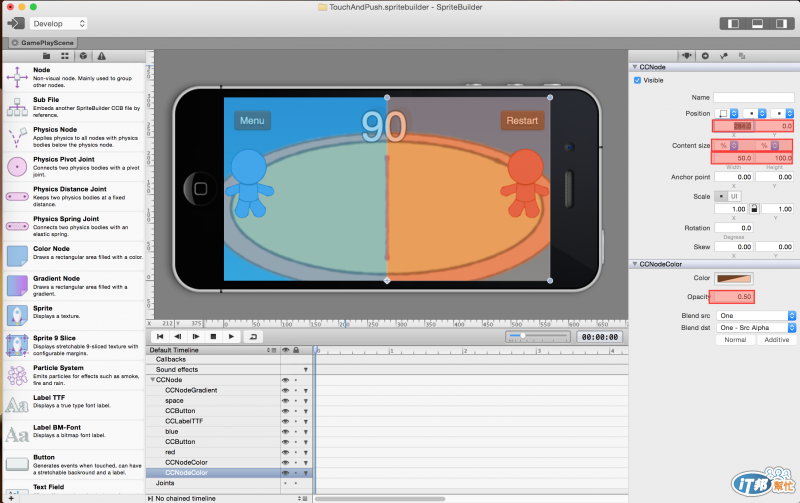
Task: Click the publish icon beside Develop
Action: [x=16, y=23]
